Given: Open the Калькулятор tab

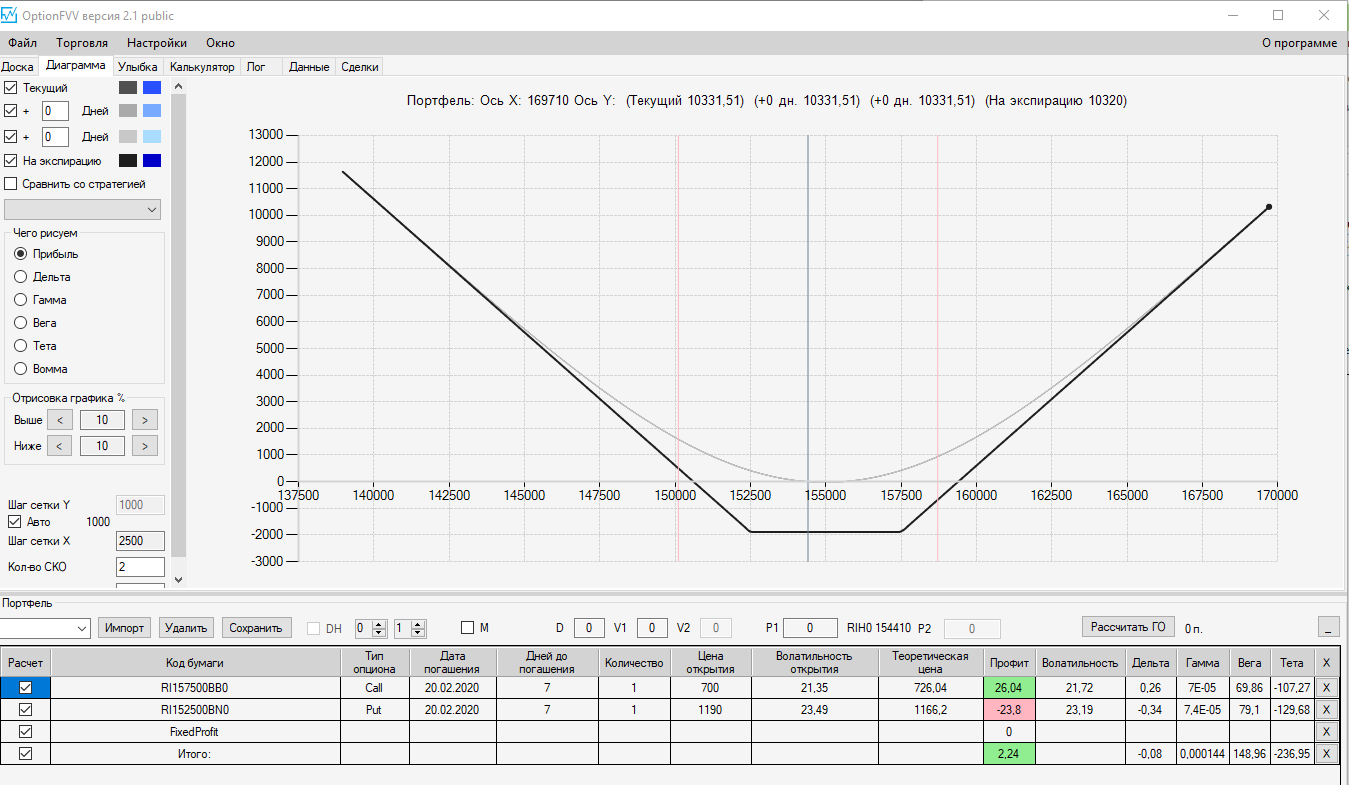Looking at the screenshot, I should [x=202, y=67].
